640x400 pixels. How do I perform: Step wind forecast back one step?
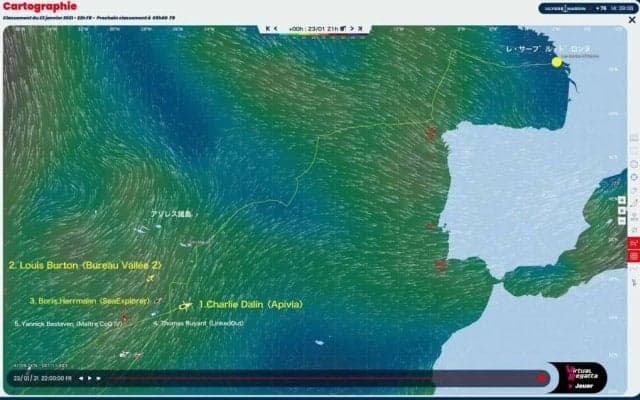coord(276,29)
